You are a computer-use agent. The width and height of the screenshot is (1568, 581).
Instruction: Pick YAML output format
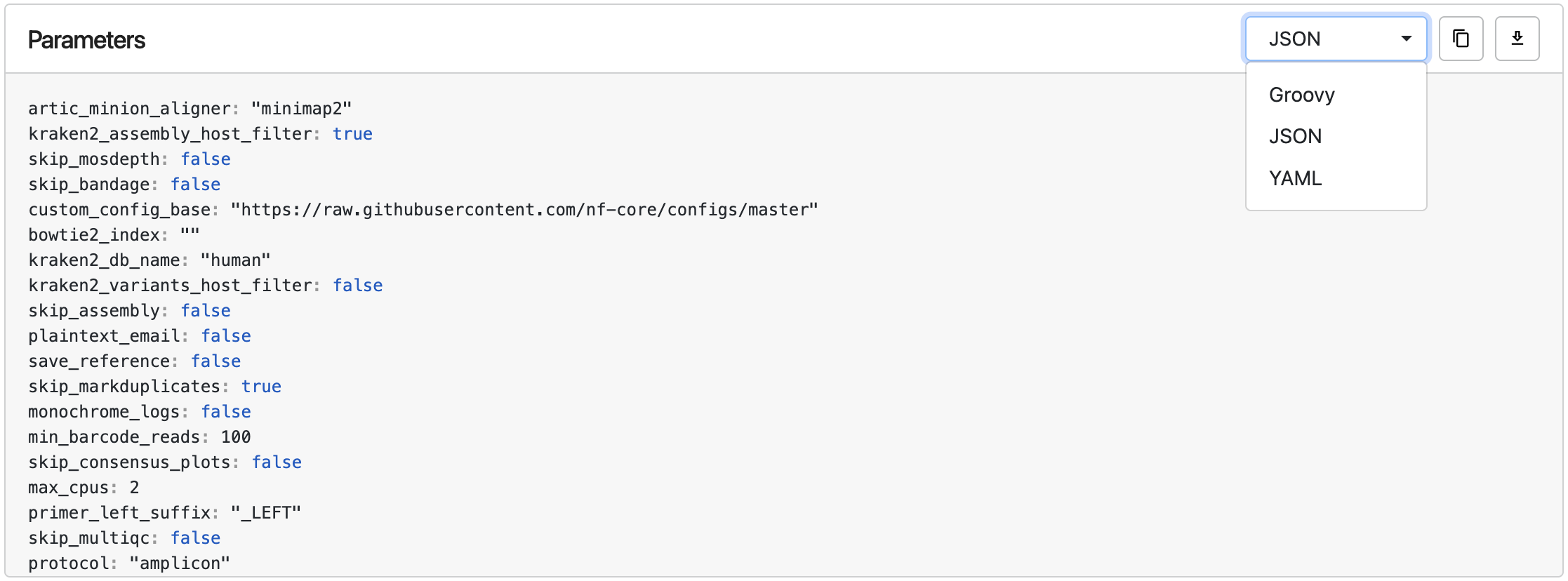[x=1295, y=178]
